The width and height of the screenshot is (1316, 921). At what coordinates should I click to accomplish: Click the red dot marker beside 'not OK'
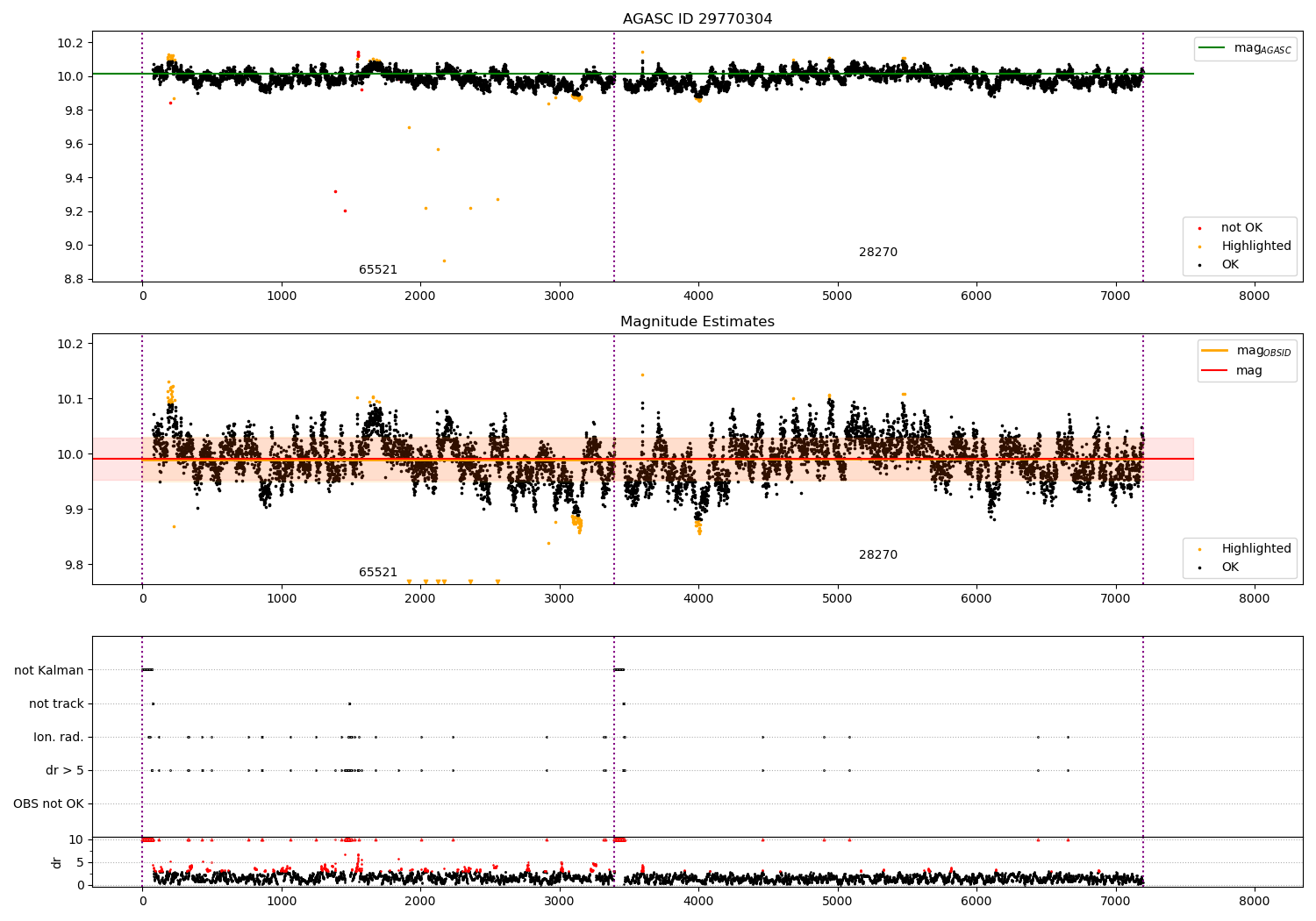1199,228
